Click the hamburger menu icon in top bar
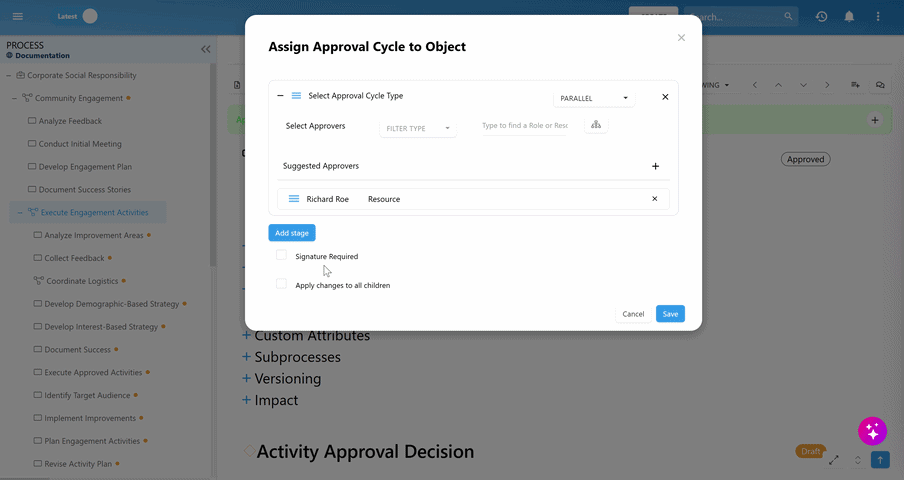The image size is (904, 480). [x=17, y=16]
